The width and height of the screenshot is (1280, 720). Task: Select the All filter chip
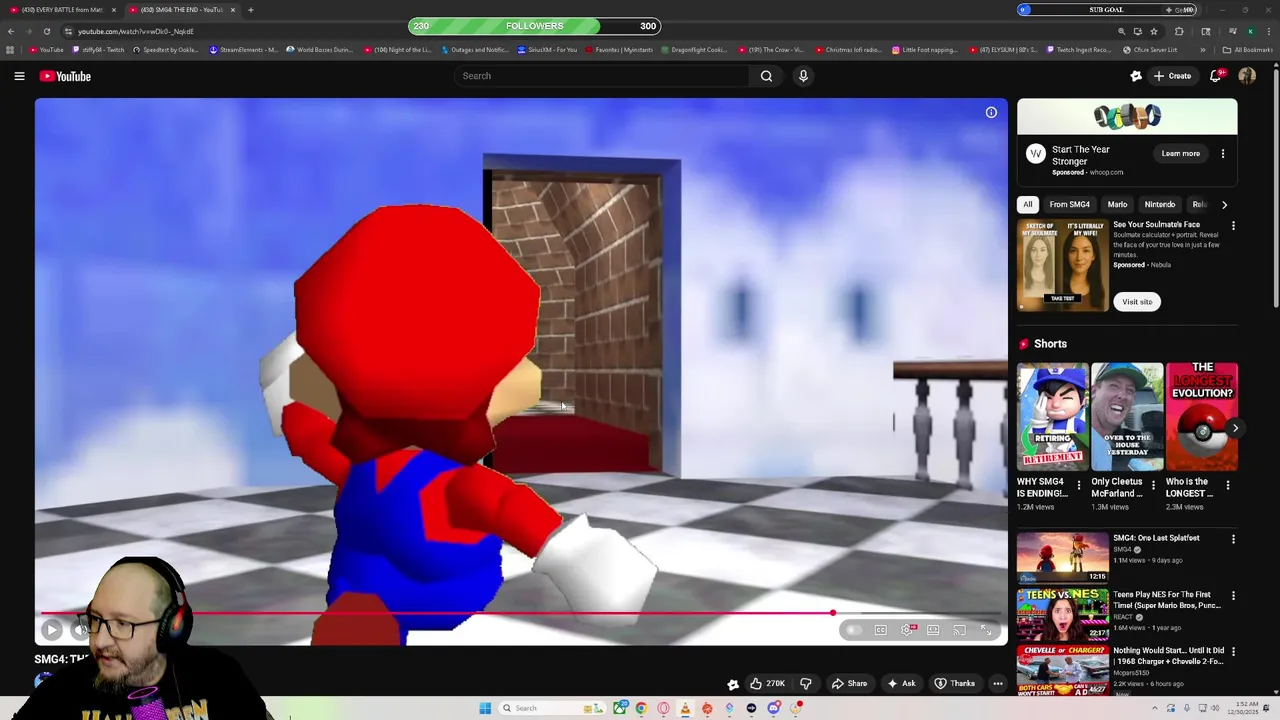click(x=1027, y=205)
